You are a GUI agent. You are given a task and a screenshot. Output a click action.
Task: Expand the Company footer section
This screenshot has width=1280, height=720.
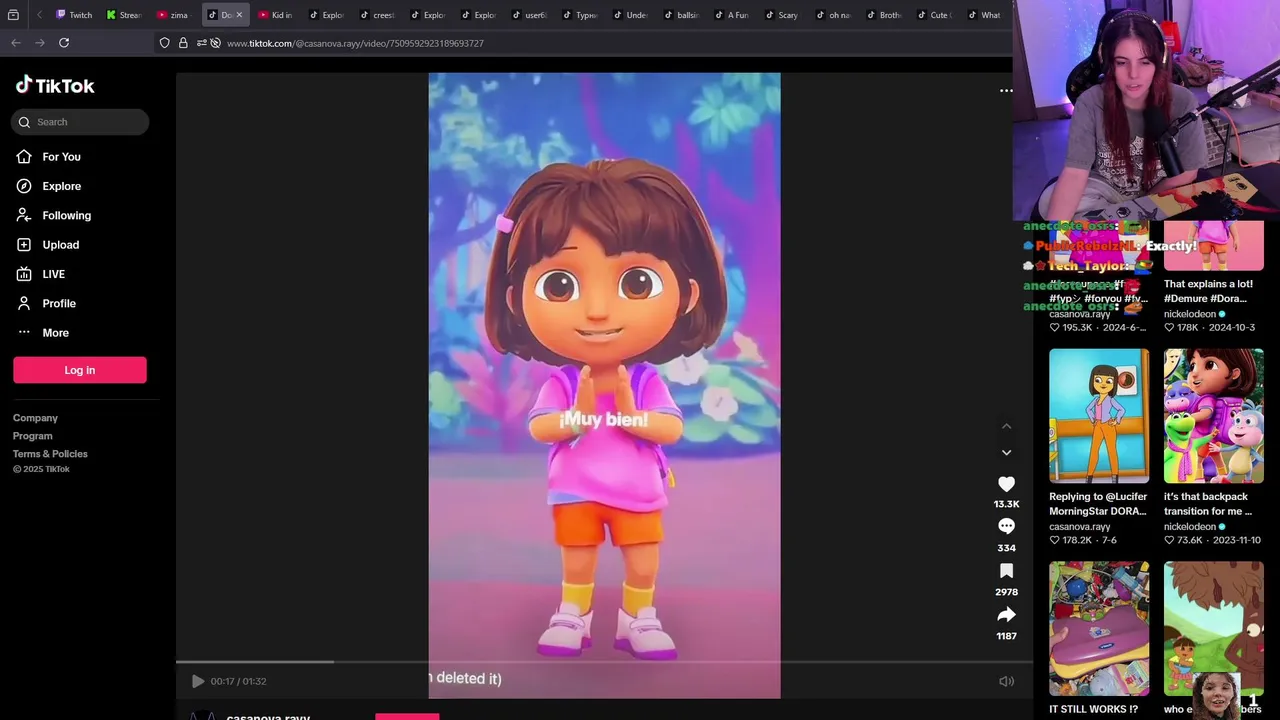tap(35, 418)
